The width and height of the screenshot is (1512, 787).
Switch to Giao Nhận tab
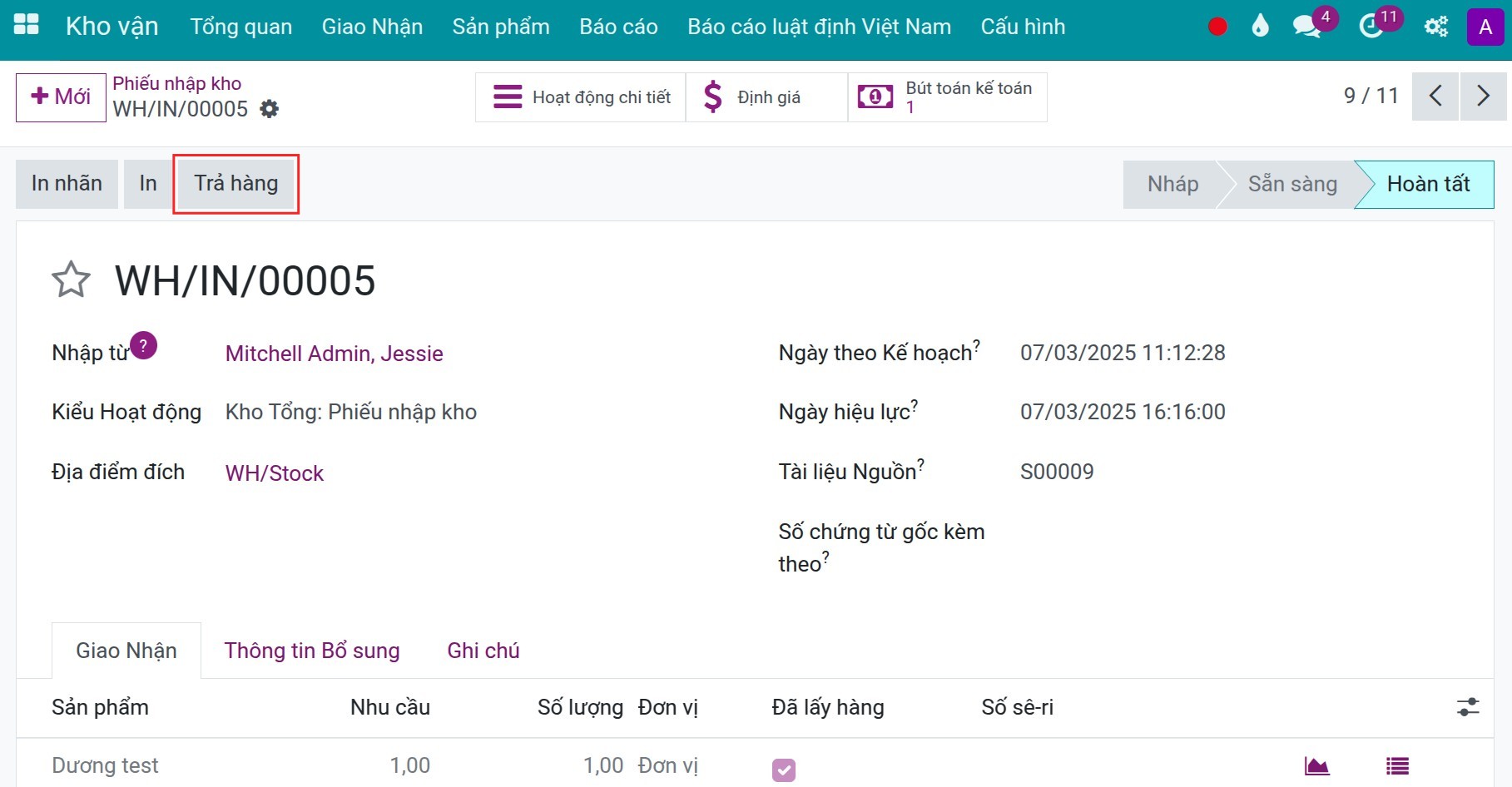pyautogui.click(x=126, y=651)
